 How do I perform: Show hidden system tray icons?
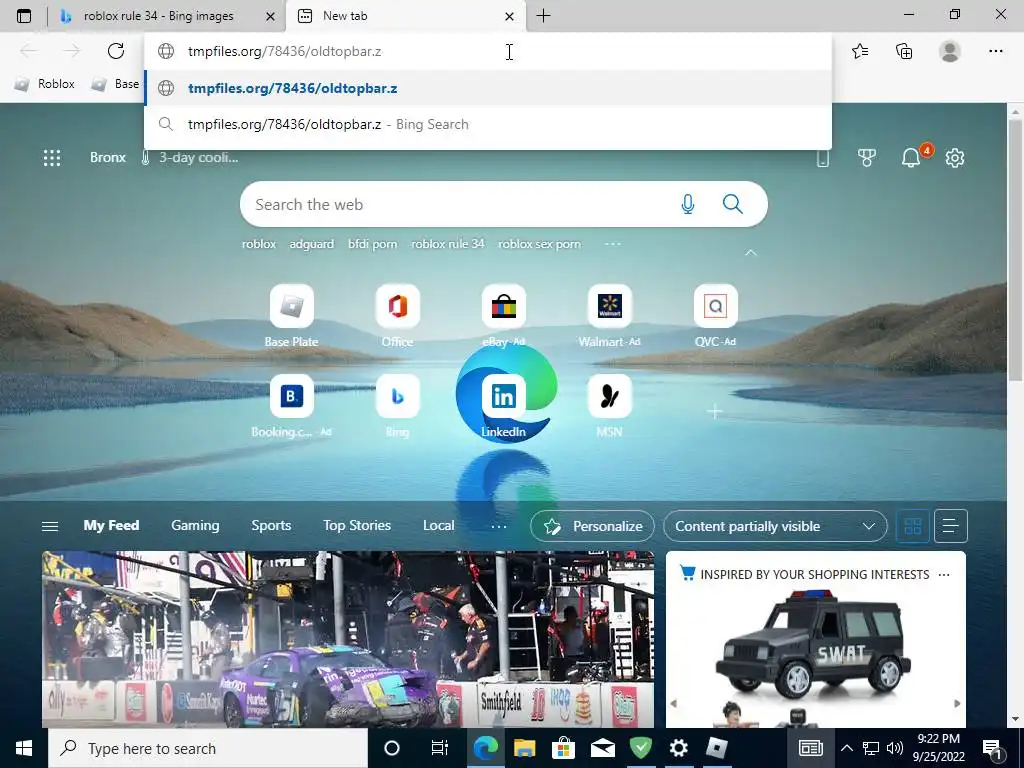pyautogui.click(x=846, y=748)
